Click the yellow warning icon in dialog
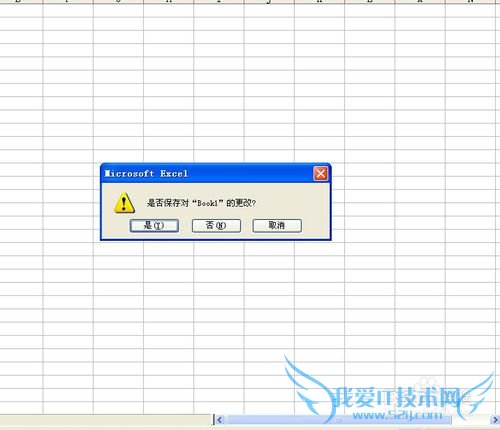The image size is (500, 430). point(124,203)
